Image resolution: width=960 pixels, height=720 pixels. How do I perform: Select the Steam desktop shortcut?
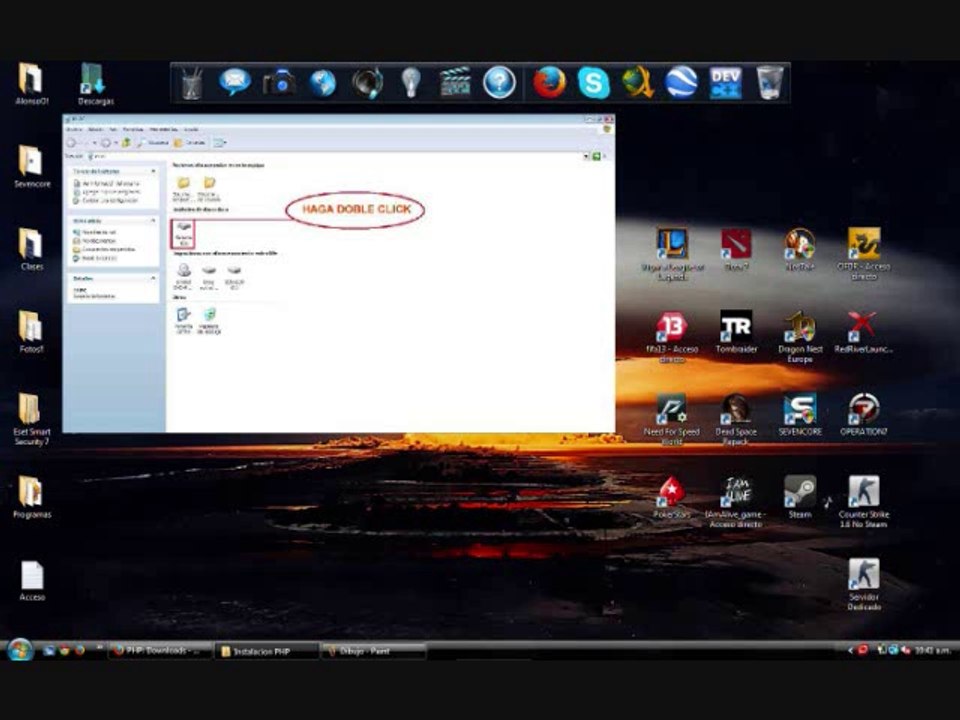click(800, 497)
